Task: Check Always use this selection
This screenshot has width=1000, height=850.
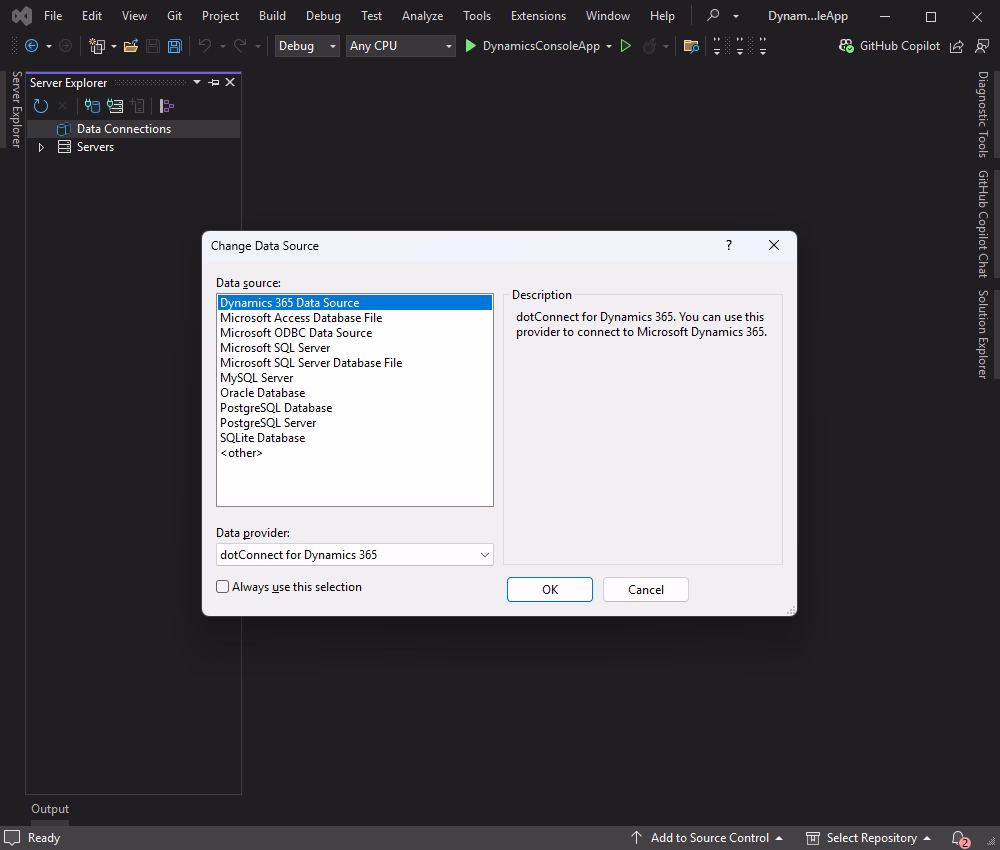Action: click(x=223, y=587)
